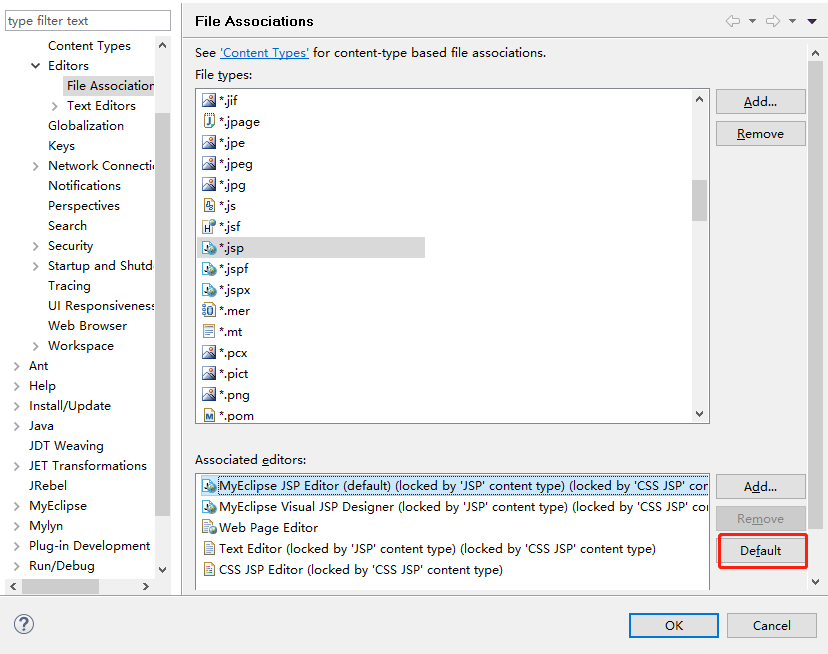Select JRebel in the preference tree

click(48, 485)
